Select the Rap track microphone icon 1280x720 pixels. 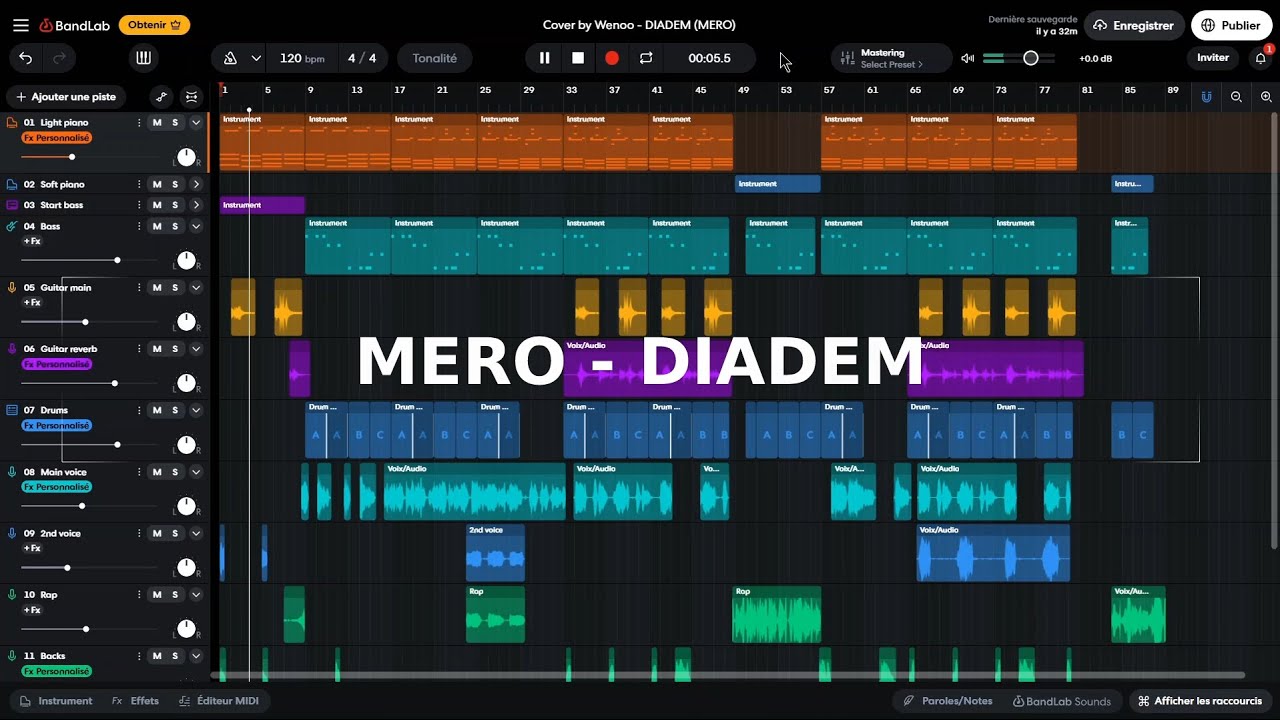tap(12, 594)
